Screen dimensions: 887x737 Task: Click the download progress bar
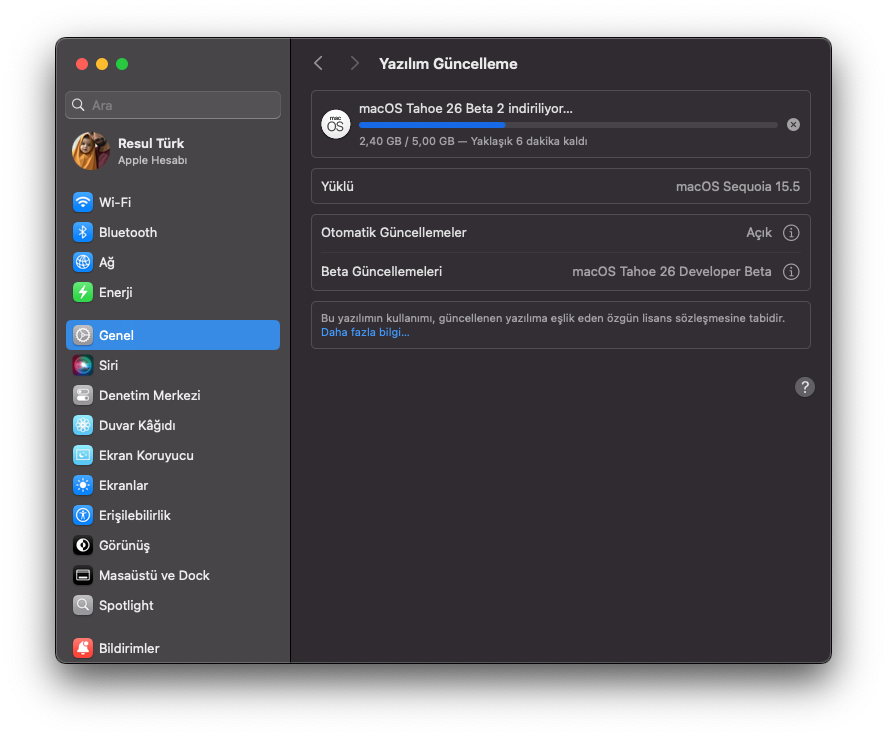tap(568, 125)
